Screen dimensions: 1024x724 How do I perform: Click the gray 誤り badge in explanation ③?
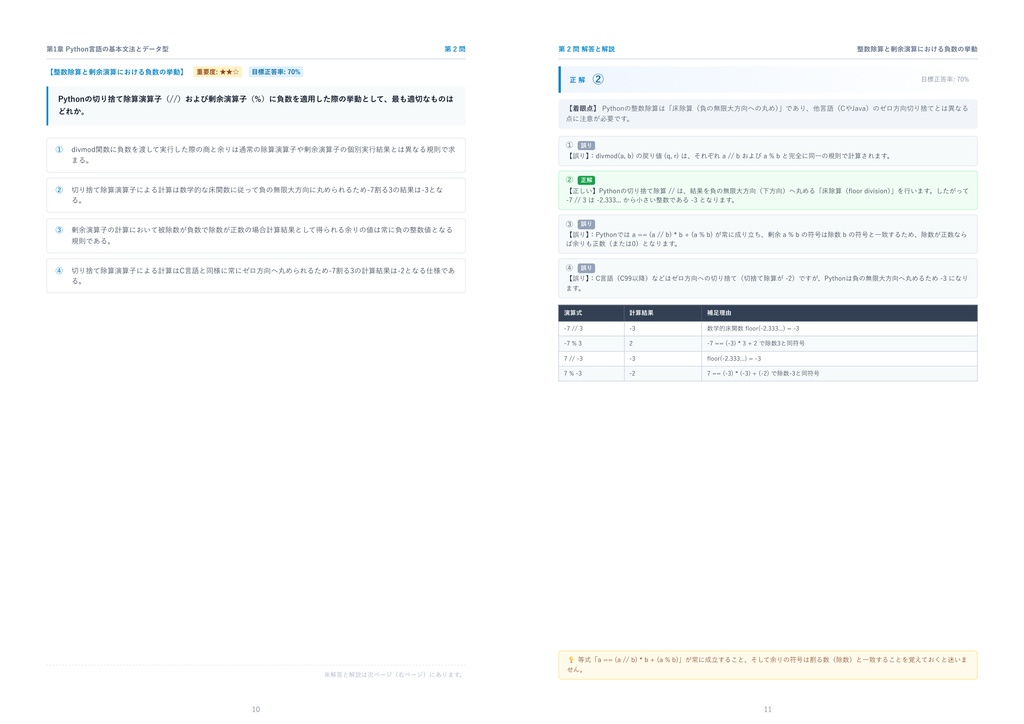[x=586, y=224]
